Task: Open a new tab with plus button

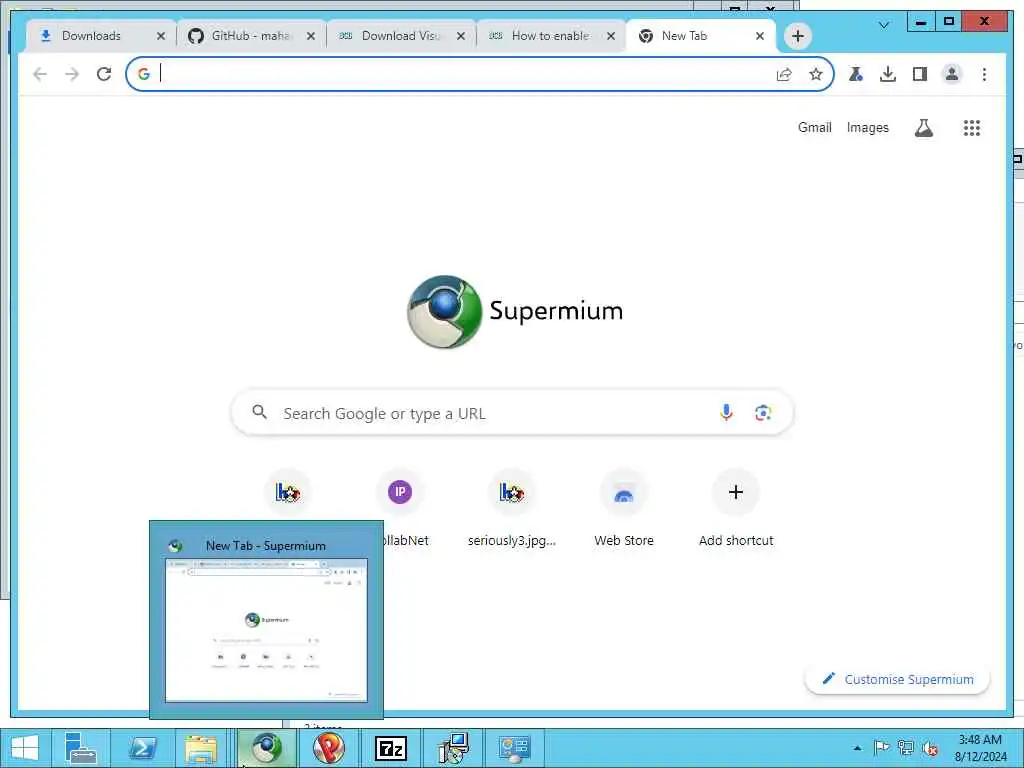Action: [797, 36]
